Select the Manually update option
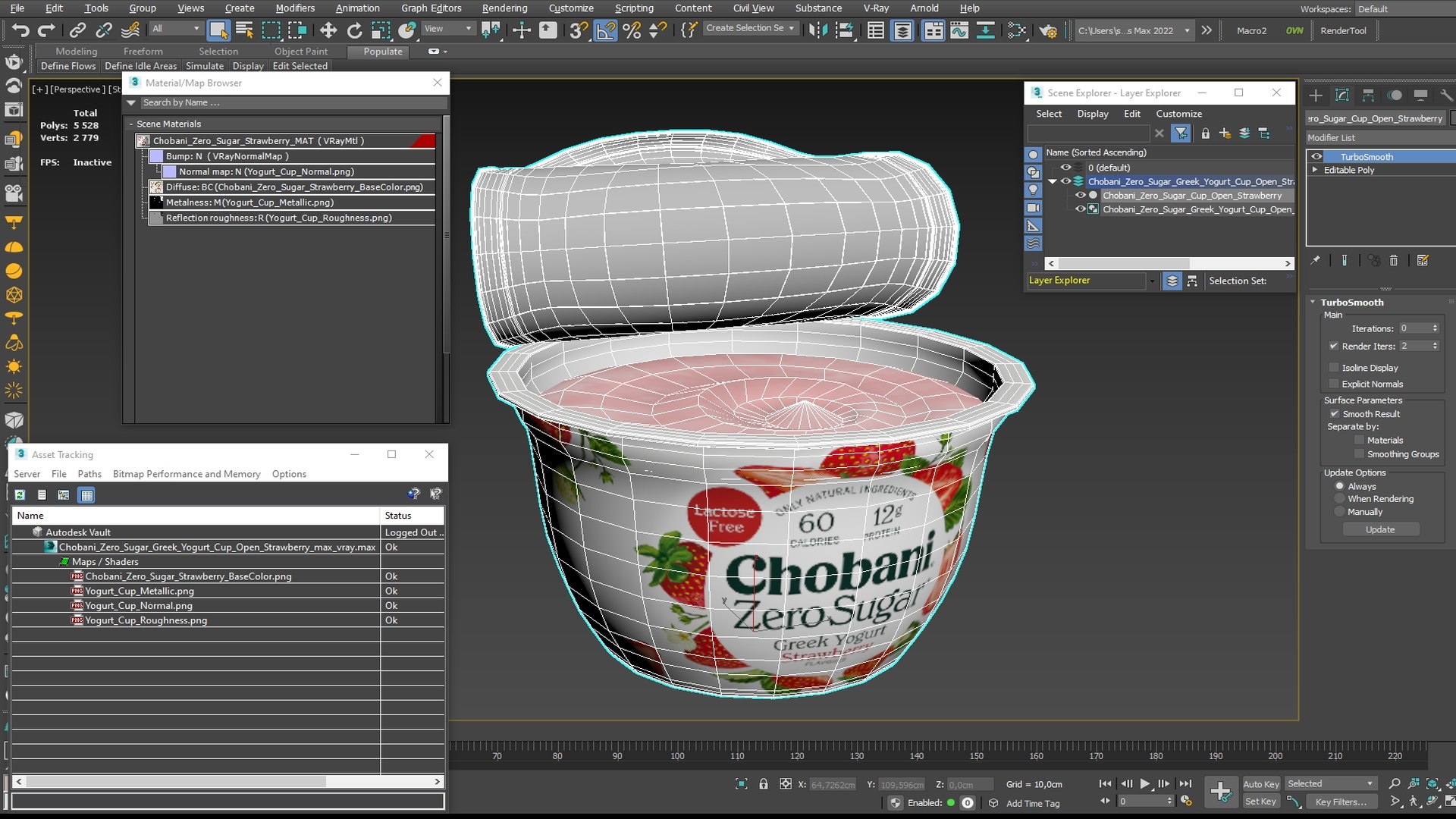The width and height of the screenshot is (1456, 819). pyautogui.click(x=1340, y=512)
